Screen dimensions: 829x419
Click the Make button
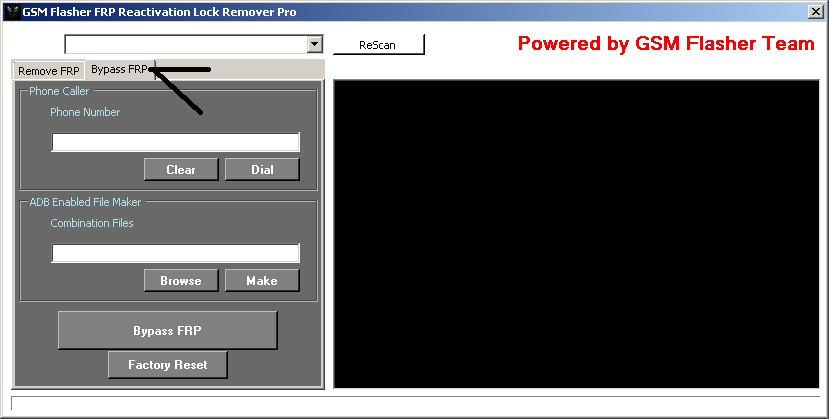coord(262,281)
